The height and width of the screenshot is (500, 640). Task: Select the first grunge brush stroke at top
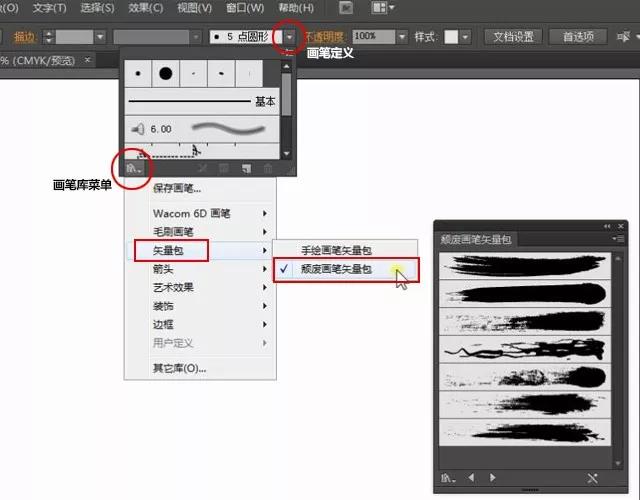(525, 265)
